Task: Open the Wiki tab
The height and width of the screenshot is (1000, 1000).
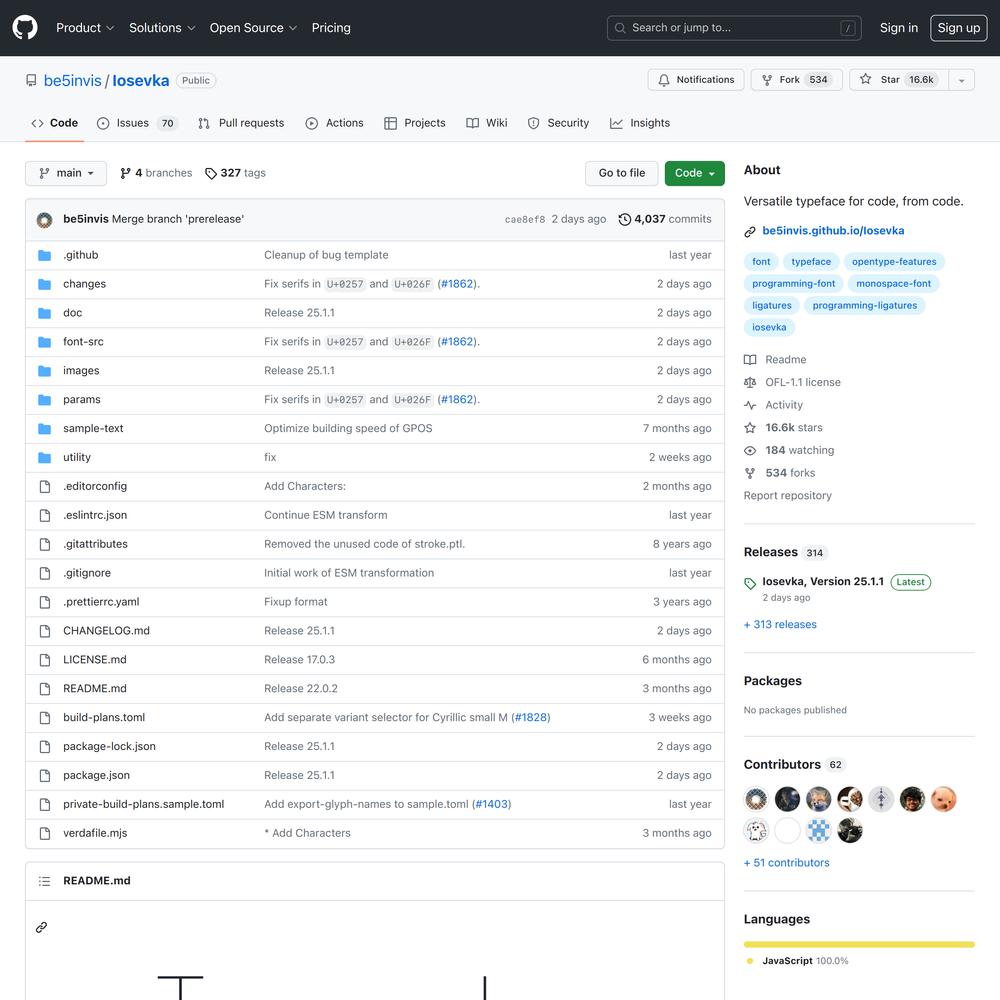Action: click(487, 123)
